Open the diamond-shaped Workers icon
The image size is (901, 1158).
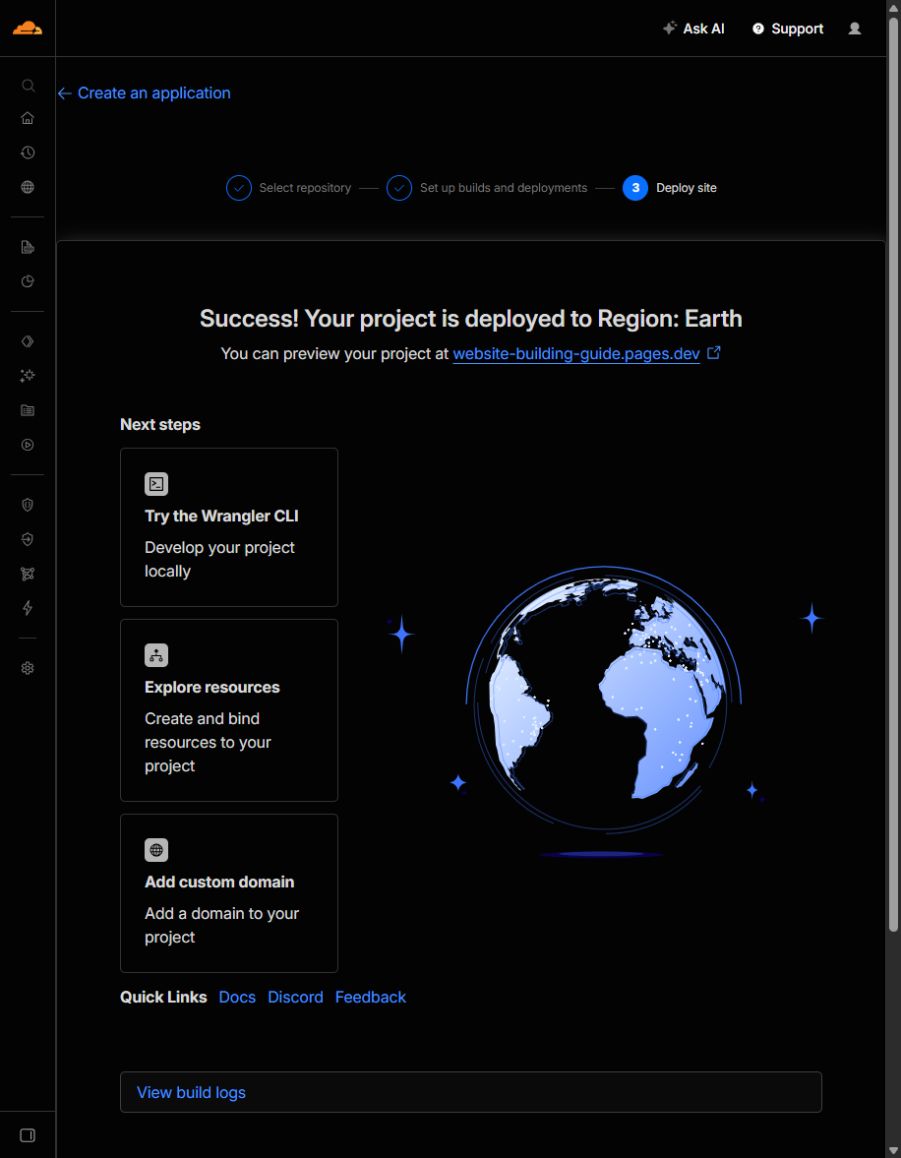tap(27, 341)
